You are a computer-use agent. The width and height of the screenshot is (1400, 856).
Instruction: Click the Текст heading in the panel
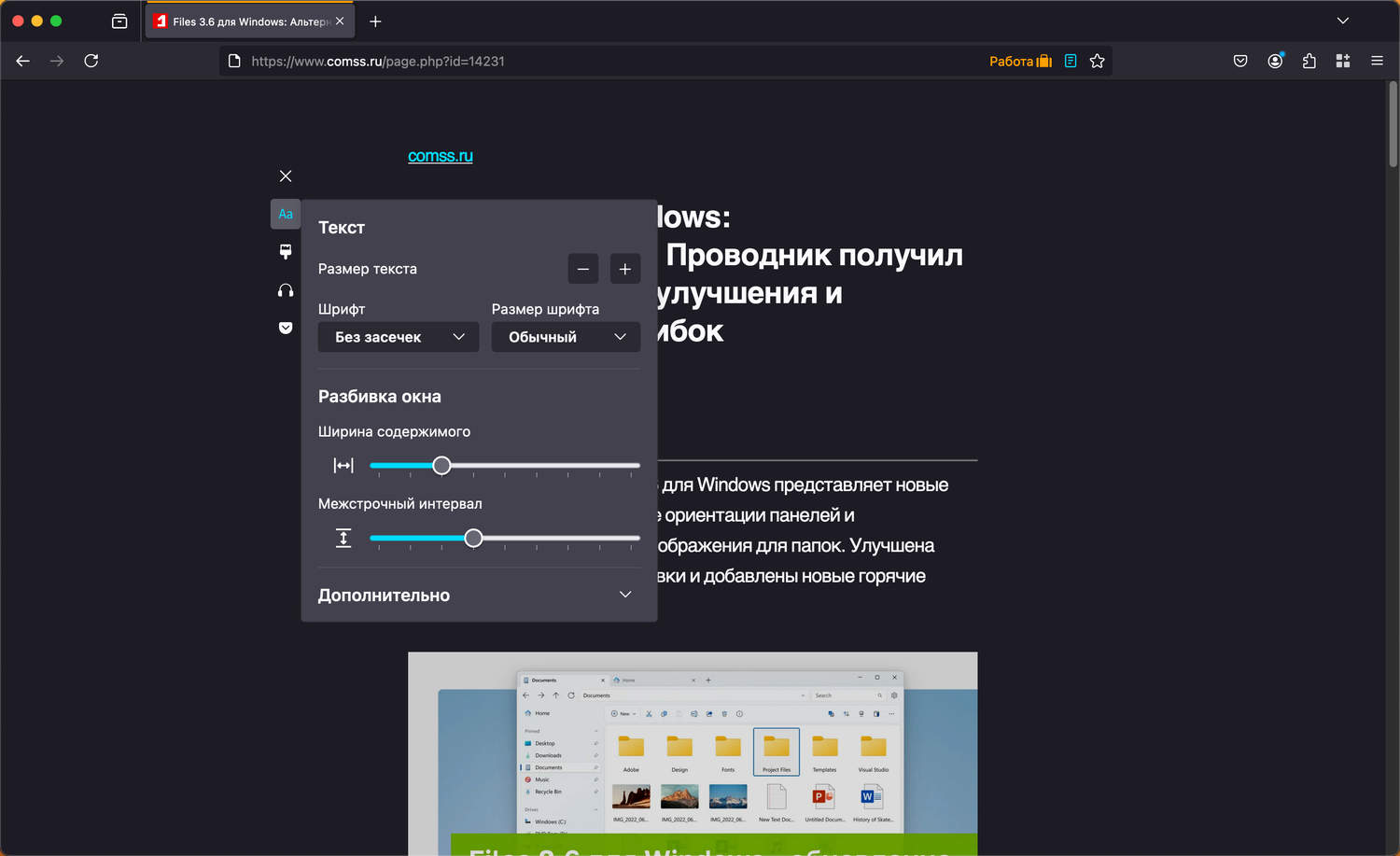pyautogui.click(x=342, y=228)
